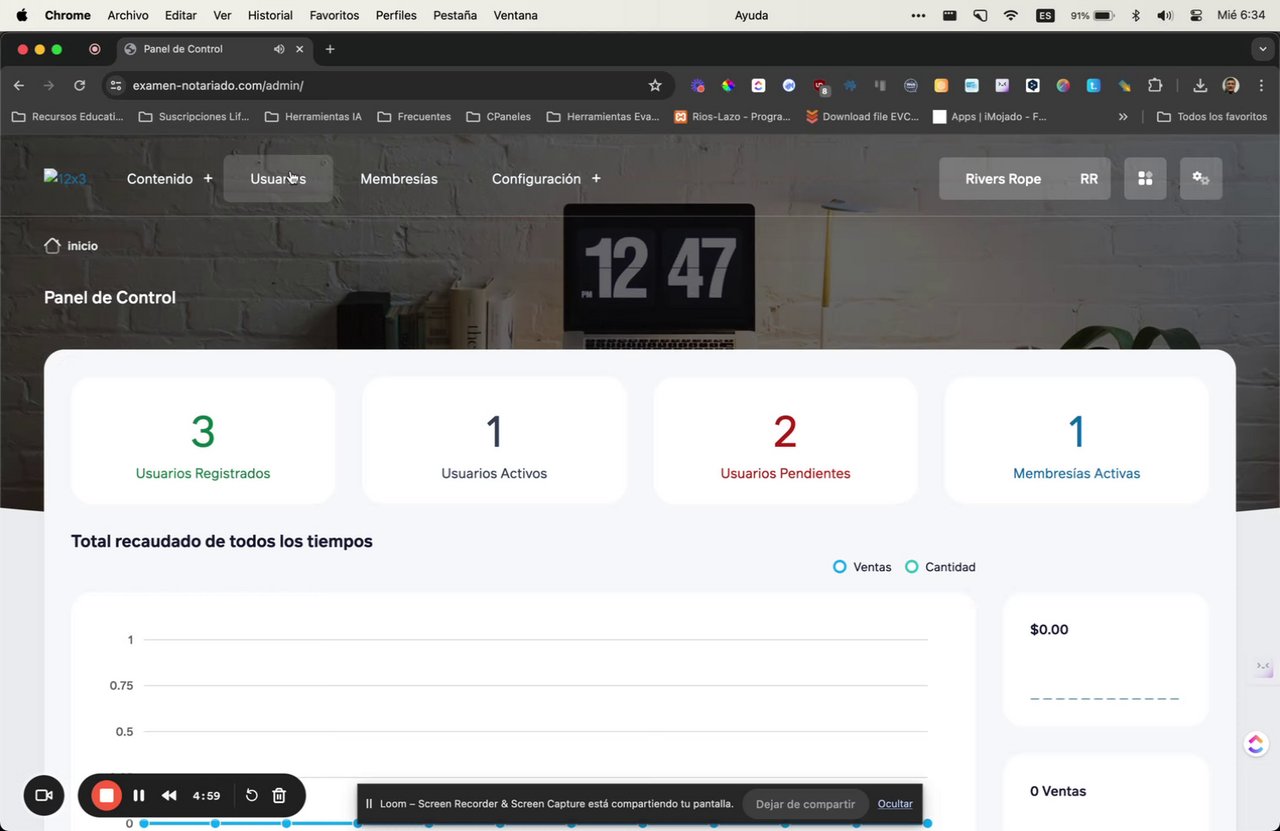Open the Membresías menu item
Screen dimensions: 1280x831
(399, 178)
